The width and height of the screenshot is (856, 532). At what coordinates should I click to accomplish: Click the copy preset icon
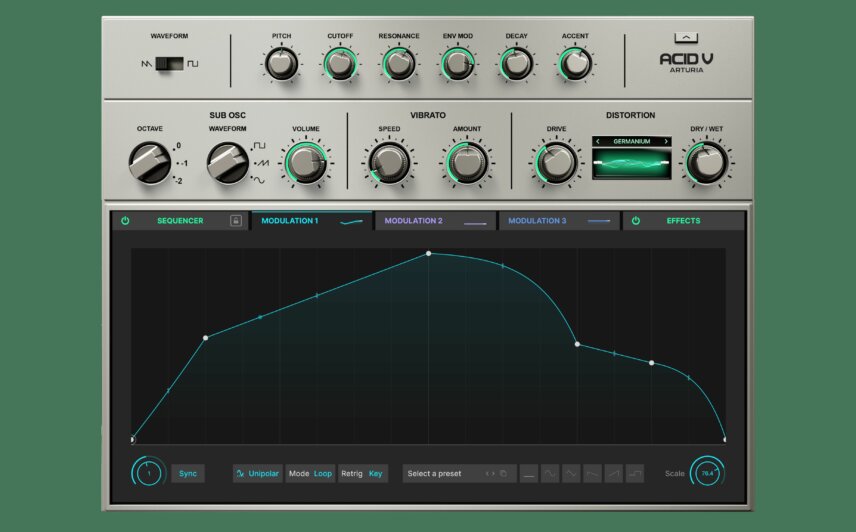503,474
